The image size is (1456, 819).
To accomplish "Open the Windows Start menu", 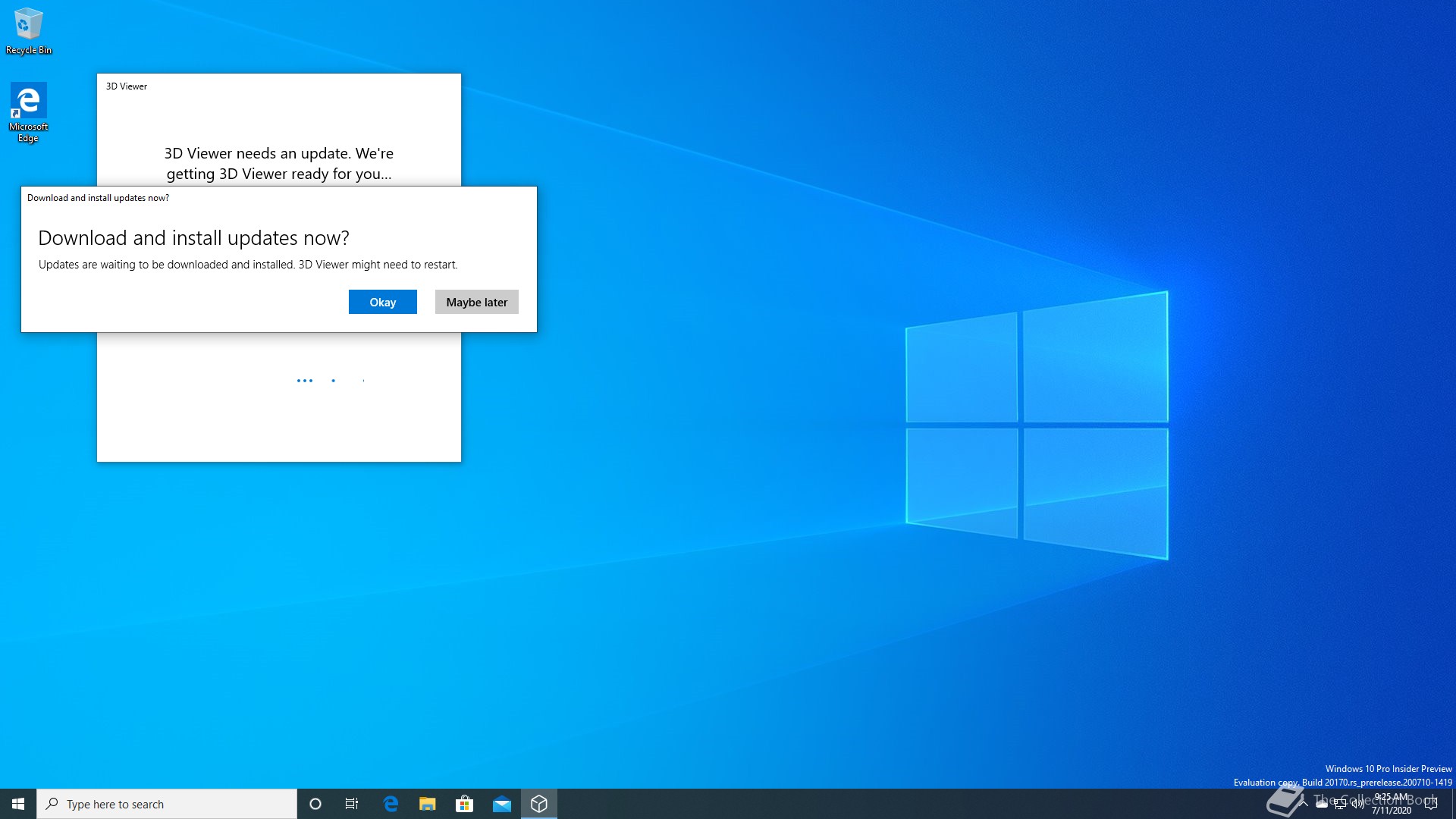I will coord(18,804).
